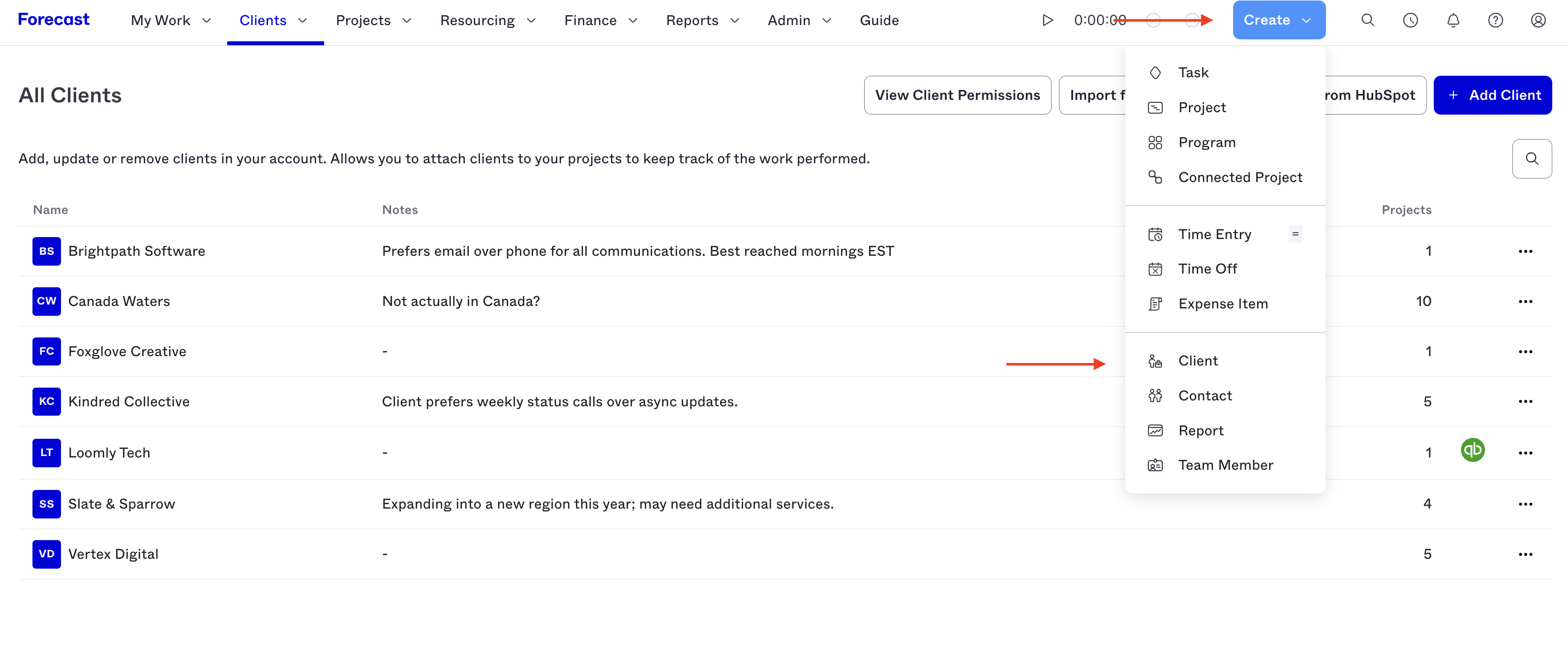Viewport: 1568px width, 668px height.
Task: Click the All Clients page heading
Action: pyautogui.click(x=70, y=95)
